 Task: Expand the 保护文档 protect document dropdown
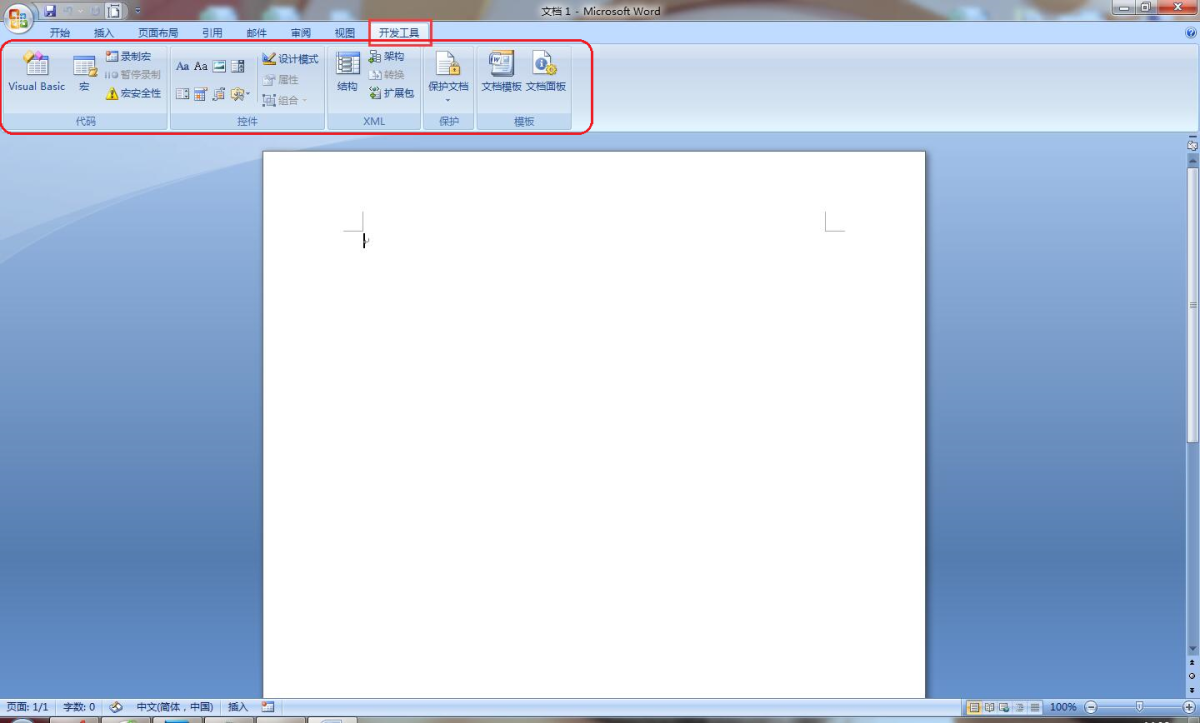(448, 99)
